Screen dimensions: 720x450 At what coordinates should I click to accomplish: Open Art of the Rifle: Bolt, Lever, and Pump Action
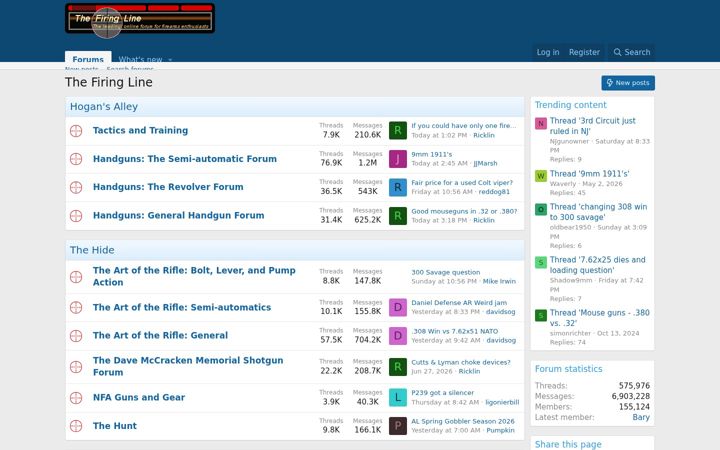[194, 276]
